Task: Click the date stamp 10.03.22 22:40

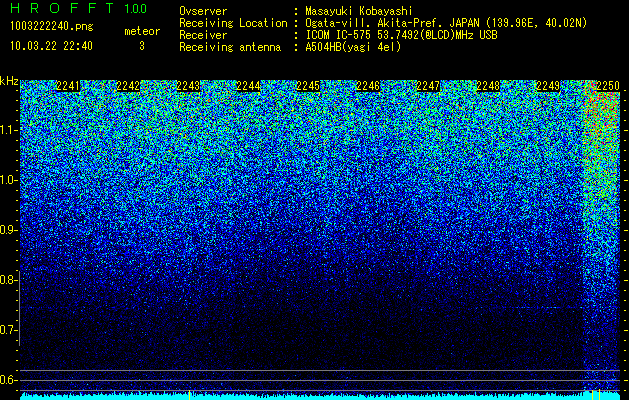Action: pos(51,46)
